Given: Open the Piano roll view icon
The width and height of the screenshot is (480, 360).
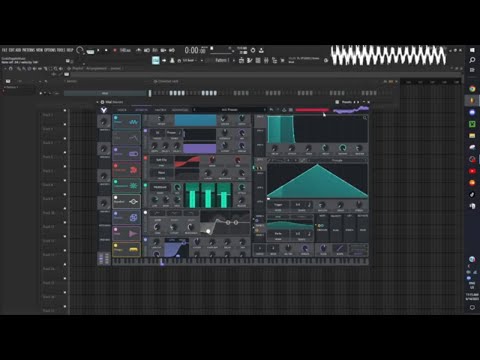Looking at the screenshot, I should pos(250,60).
